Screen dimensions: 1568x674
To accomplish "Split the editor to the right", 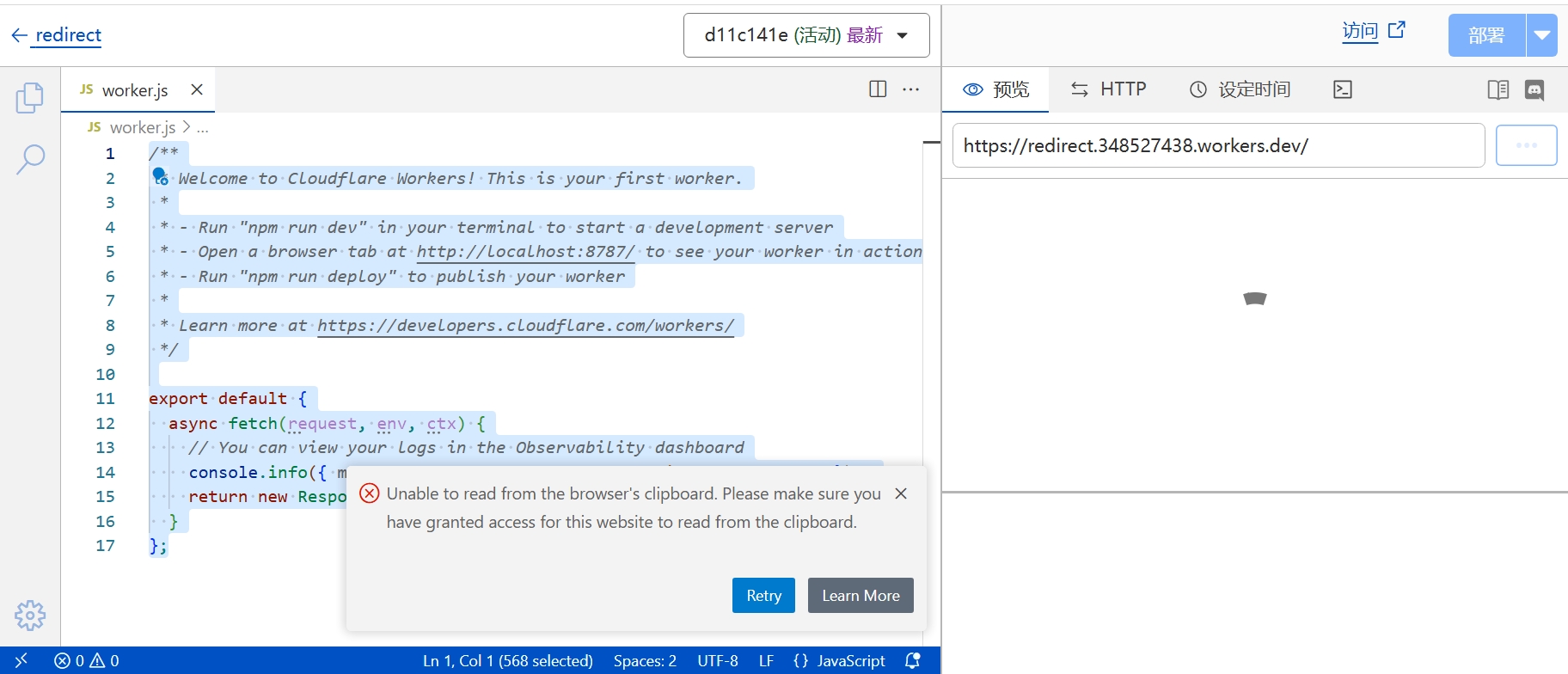I will coord(878,89).
